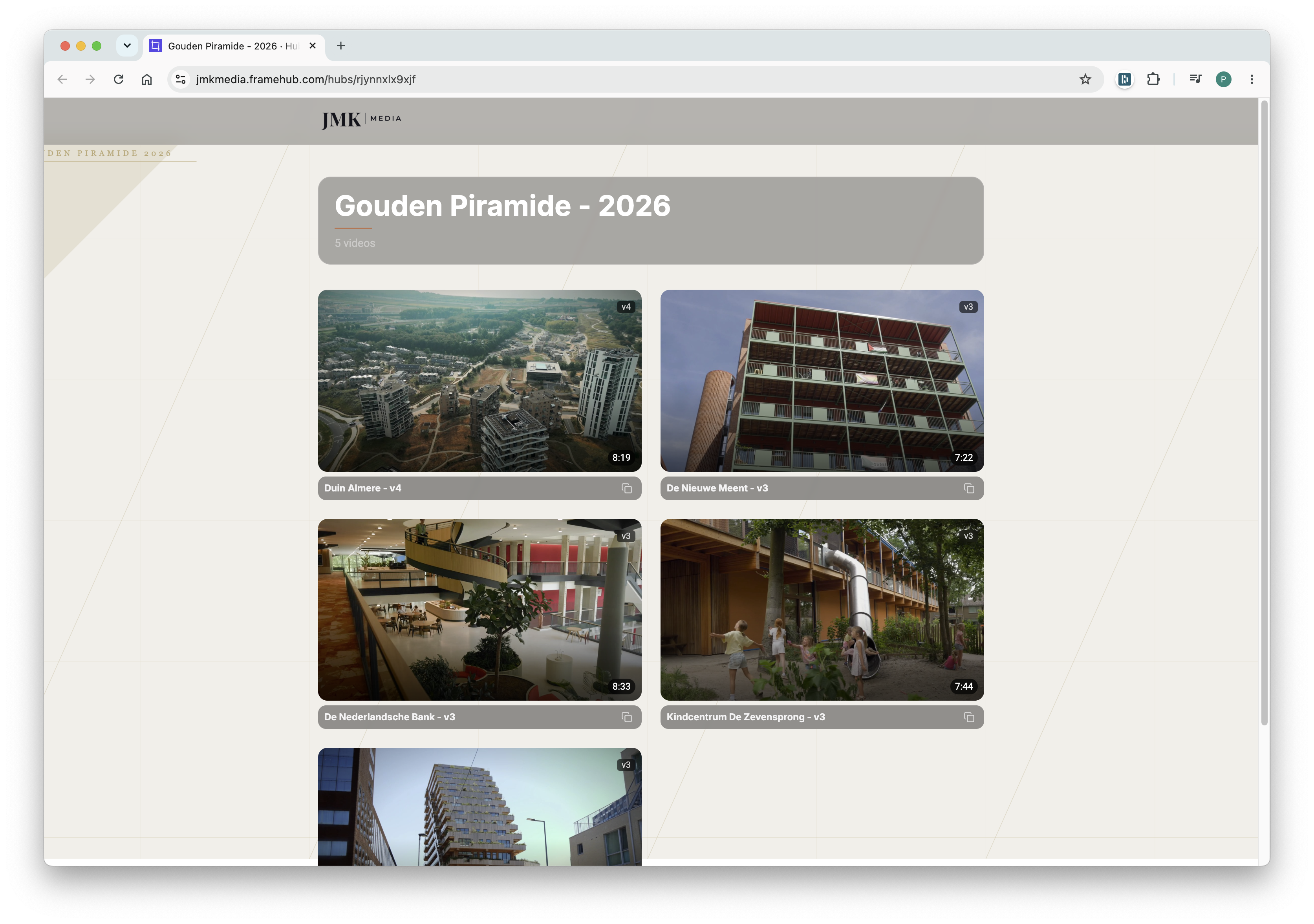The image size is (1314, 924).
Task: Copy link for De Nederlandsche Bank - v3
Action: click(627, 717)
